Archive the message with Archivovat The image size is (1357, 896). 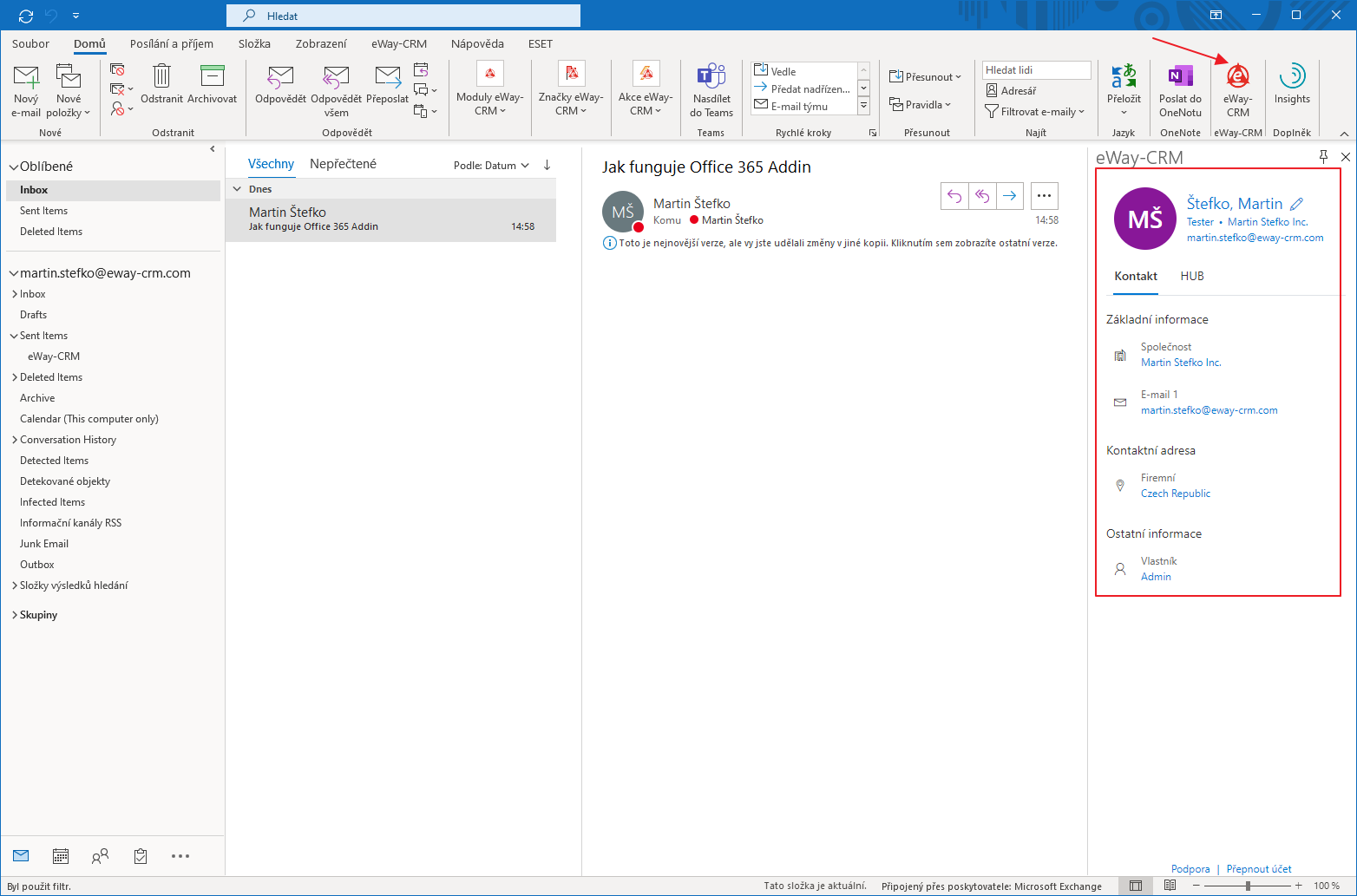pyautogui.click(x=213, y=85)
